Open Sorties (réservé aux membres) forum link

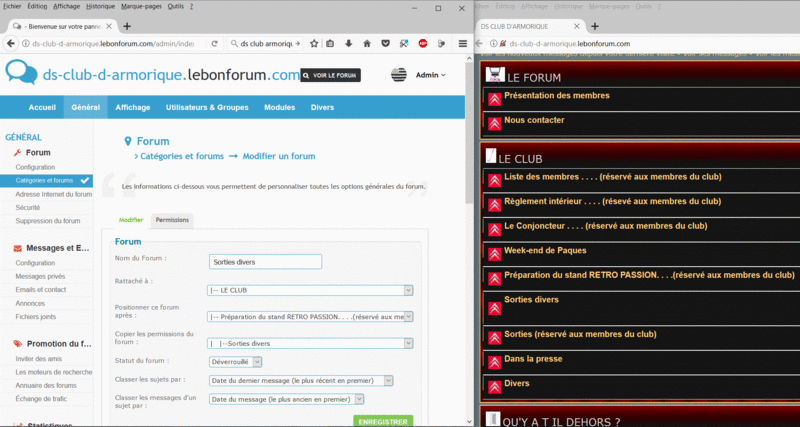point(580,334)
